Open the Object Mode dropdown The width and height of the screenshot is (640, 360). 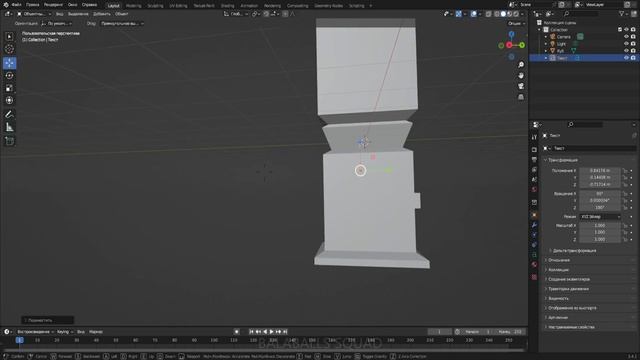pyautogui.click(x=34, y=14)
